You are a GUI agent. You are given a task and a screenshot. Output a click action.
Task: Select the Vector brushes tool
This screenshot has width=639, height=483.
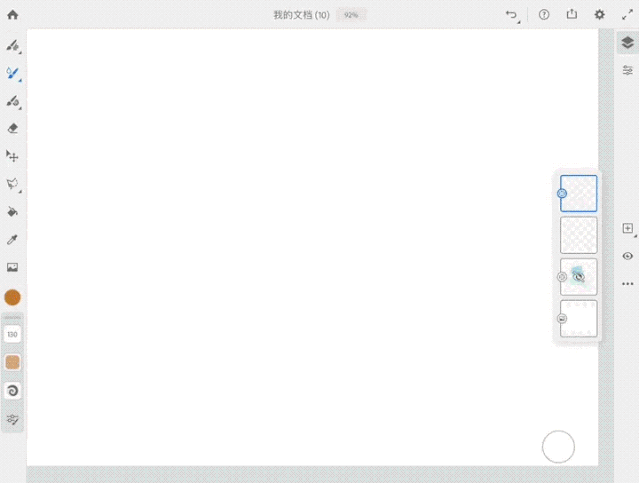(x=13, y=101)
